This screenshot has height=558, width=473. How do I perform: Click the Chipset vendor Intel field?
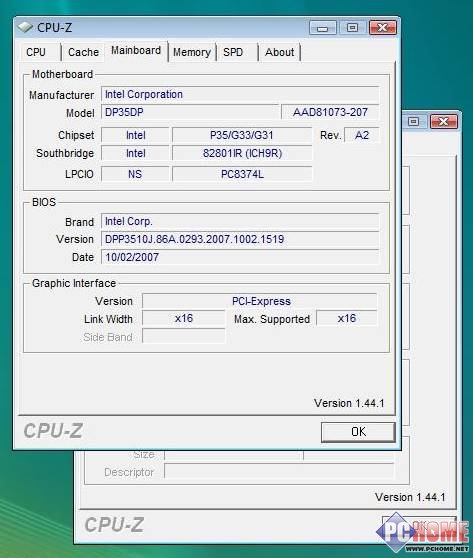pos(135,135)
